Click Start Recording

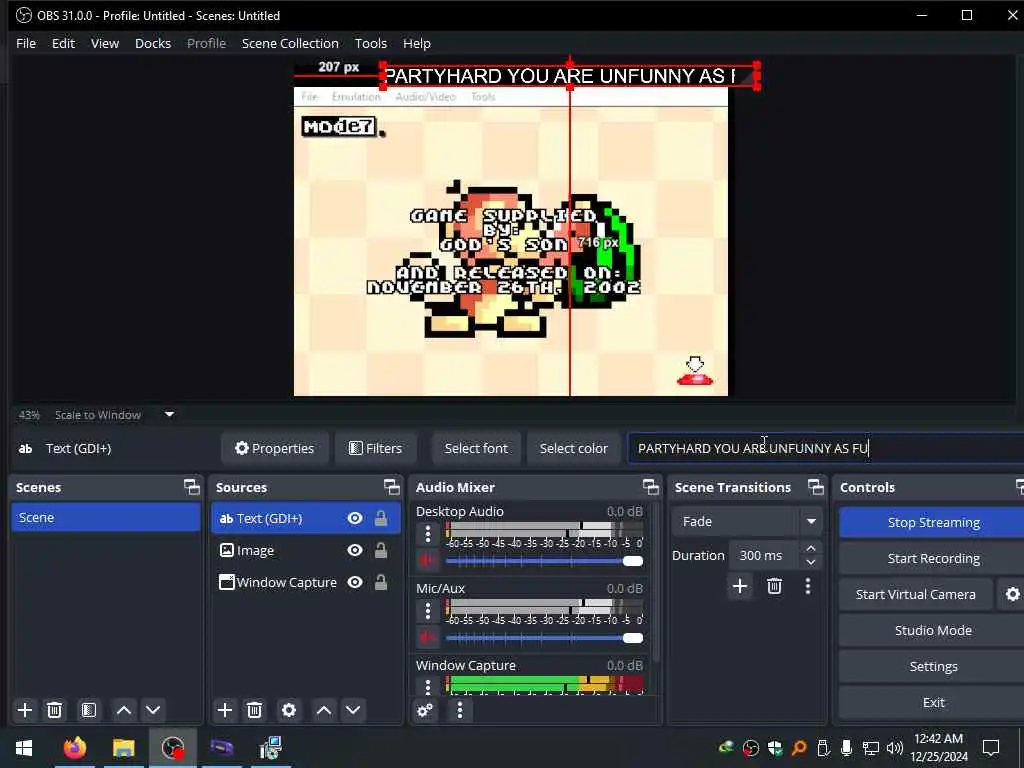tap(933, 558)
